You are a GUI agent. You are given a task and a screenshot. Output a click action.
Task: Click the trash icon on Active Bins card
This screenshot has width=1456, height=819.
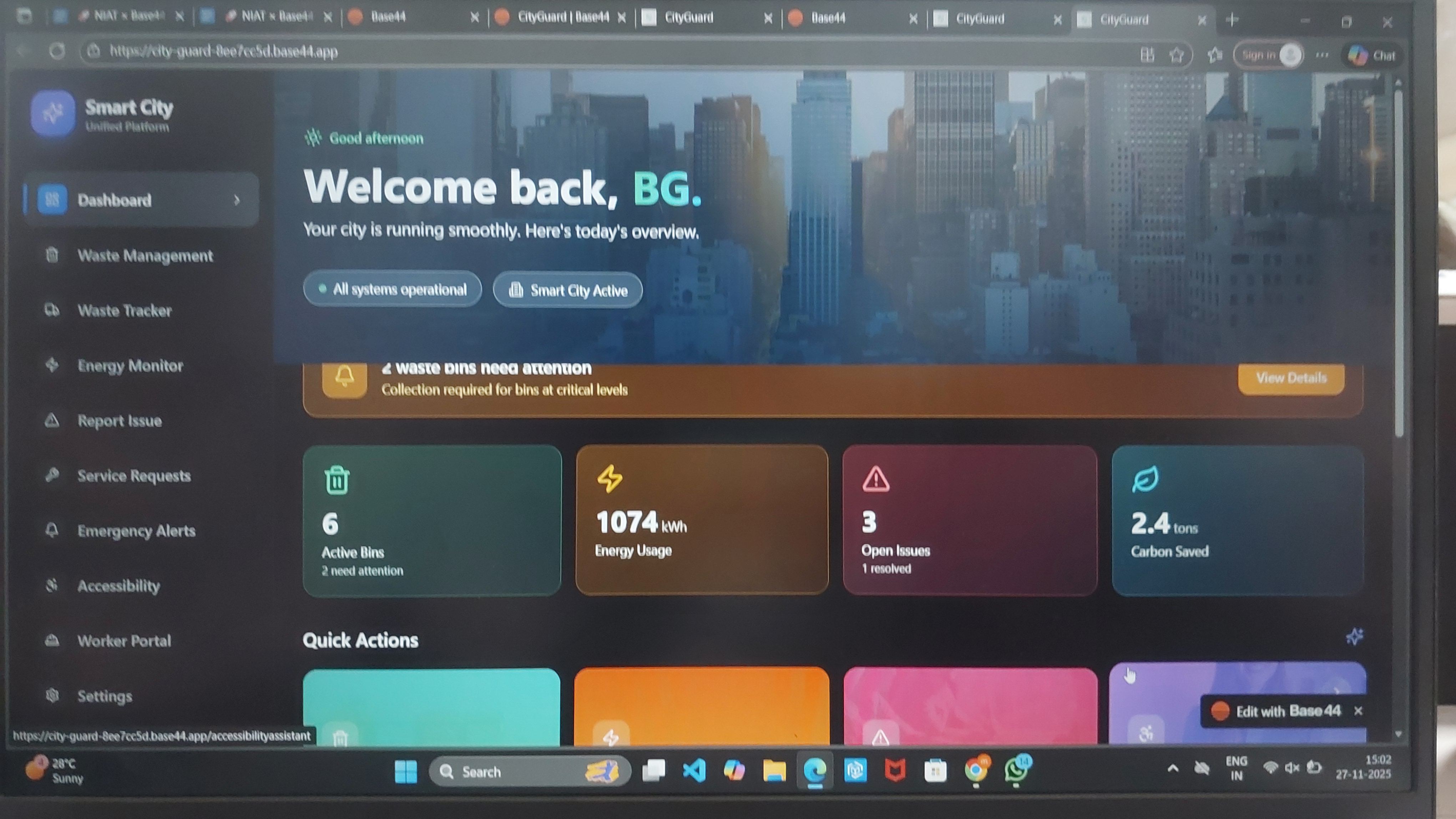(x=337, y=480)
